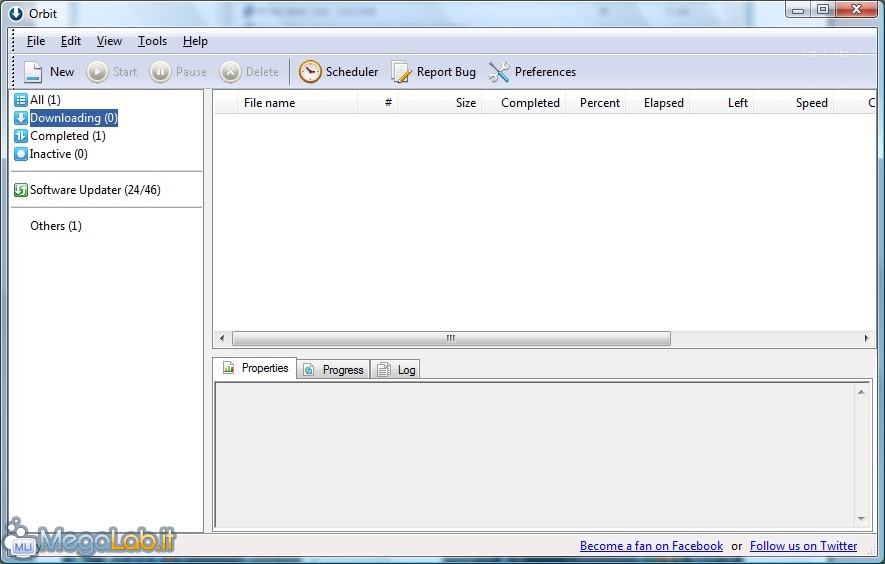Sort list by Speed column header
885x564 pixels.
point(811,103)
